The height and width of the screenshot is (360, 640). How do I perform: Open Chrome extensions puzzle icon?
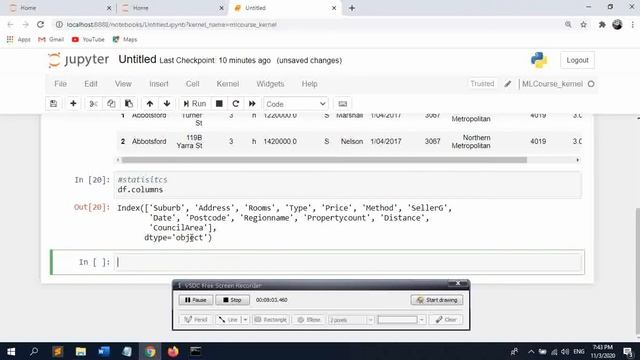pos(602,24)
